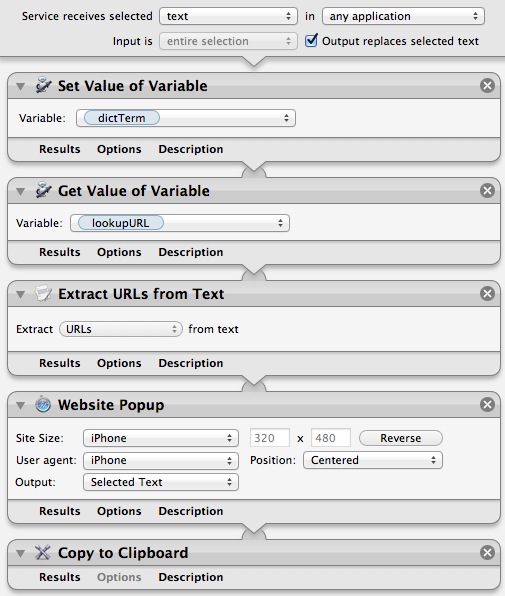This screenshot has width=505, height=596.
Task: Remove the Set Value of Variable action
Action: 487,86
